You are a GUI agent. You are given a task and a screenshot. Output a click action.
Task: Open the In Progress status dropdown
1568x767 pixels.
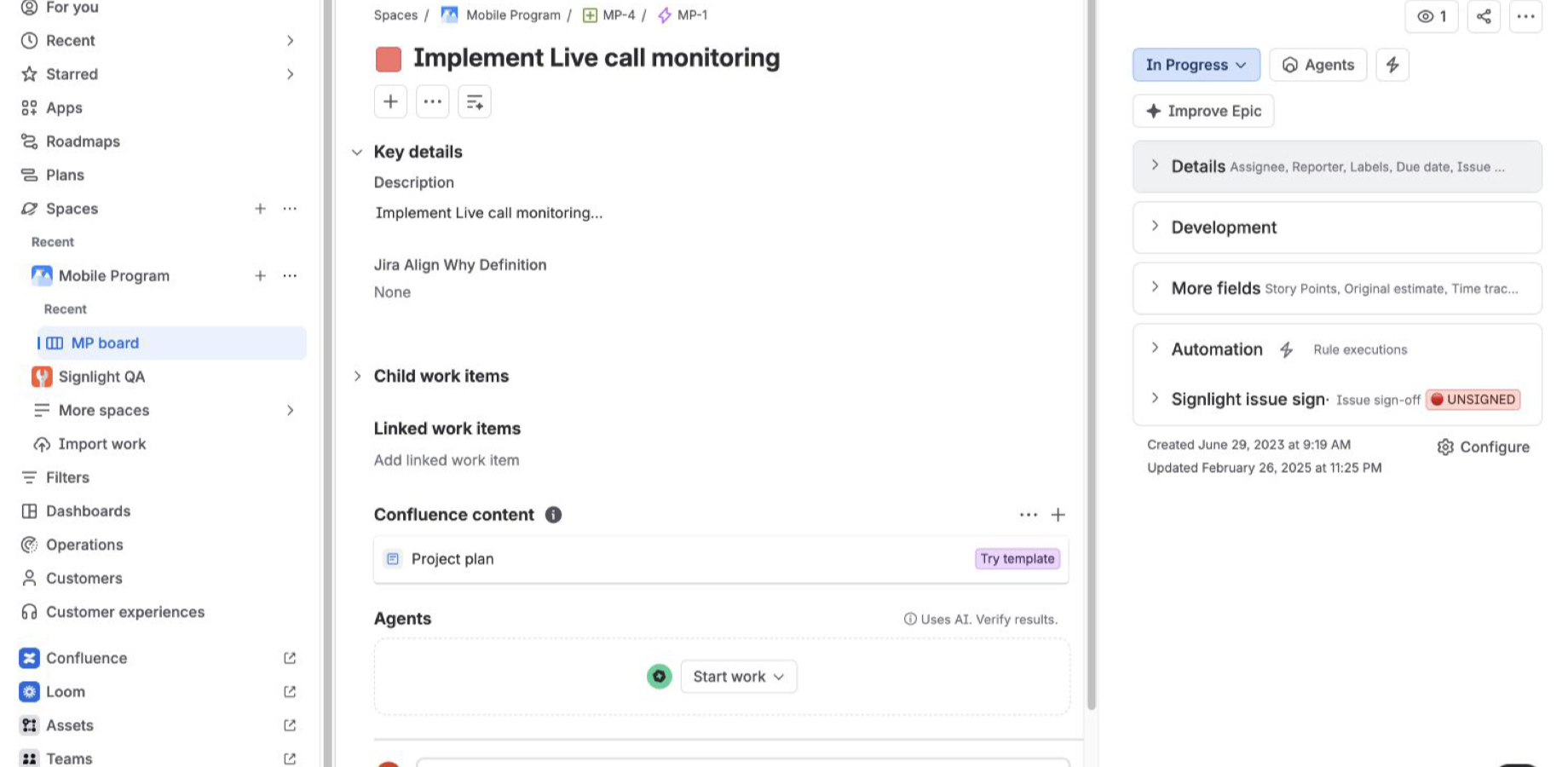point(1196,65)
